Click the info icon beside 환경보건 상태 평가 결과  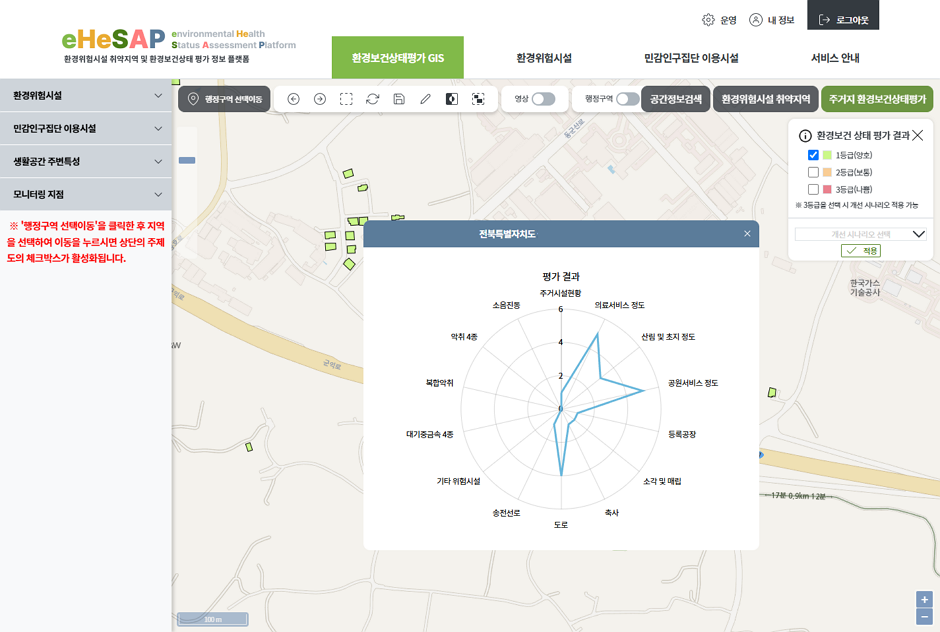pos(805,136)
